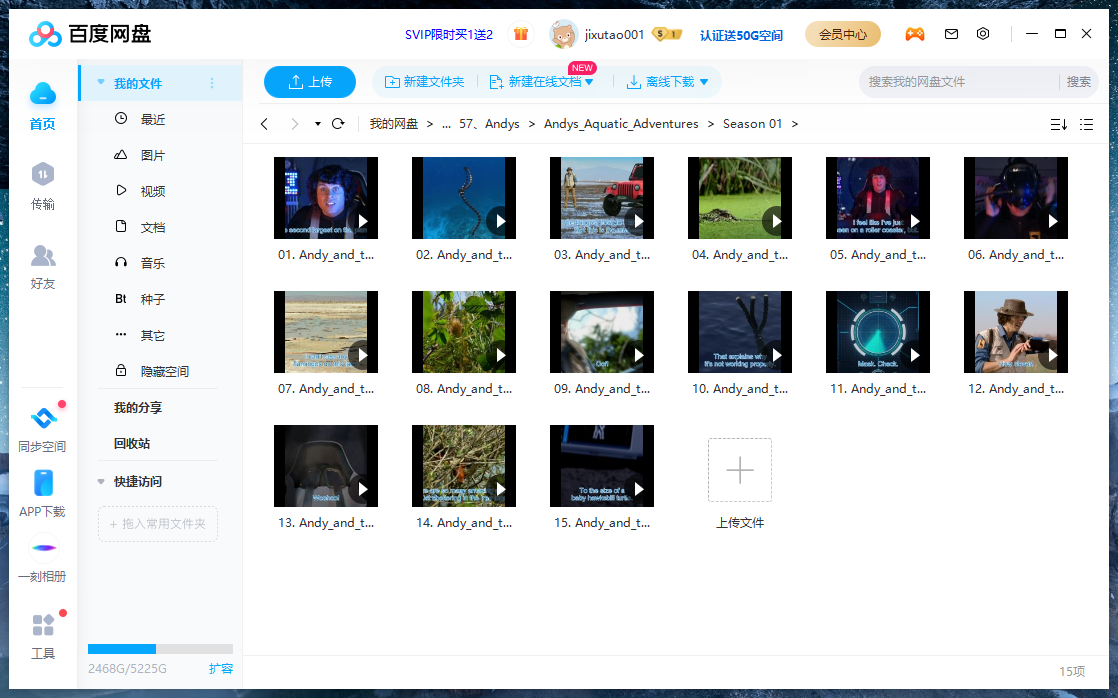
Task: Refresh the current folder view
Action: (338, 123)
